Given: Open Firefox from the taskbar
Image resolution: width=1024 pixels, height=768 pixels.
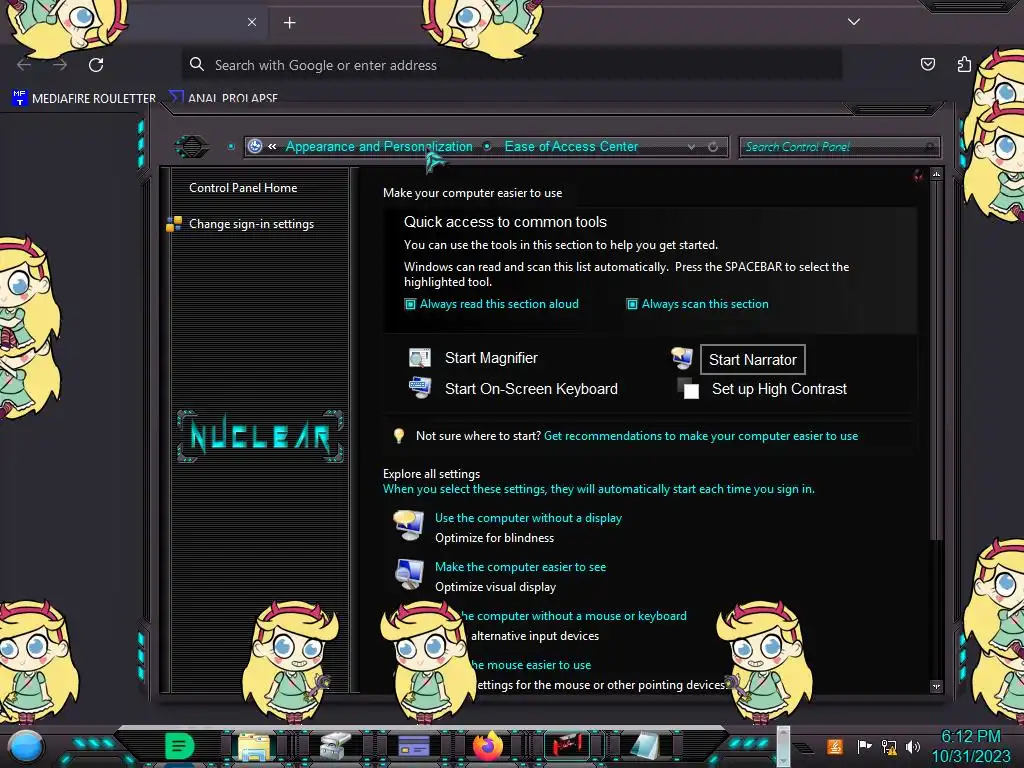Looking at the screenshot, I should pyautogui.click(x=488, y=746).
